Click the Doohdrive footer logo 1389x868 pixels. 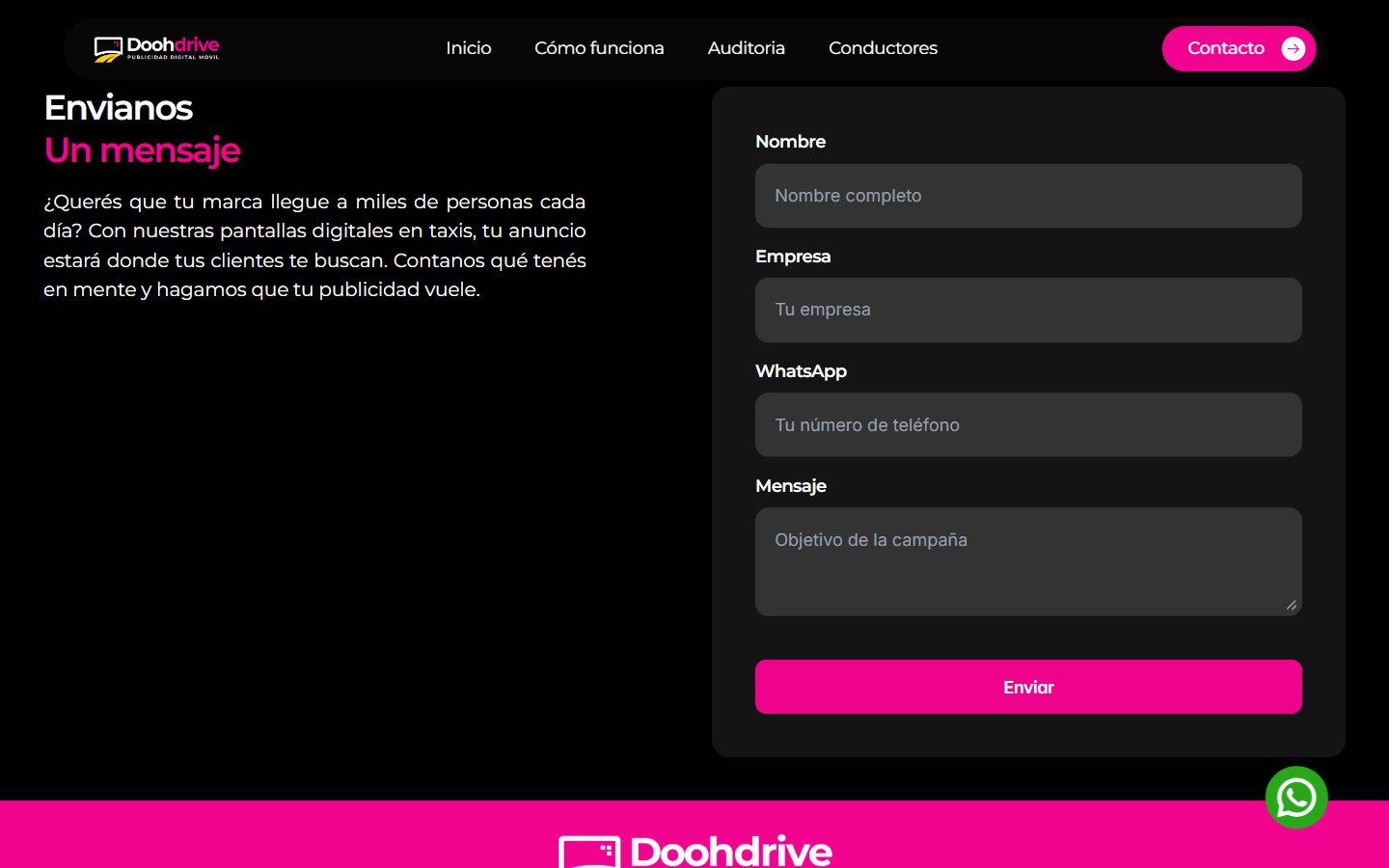point(695,851)
